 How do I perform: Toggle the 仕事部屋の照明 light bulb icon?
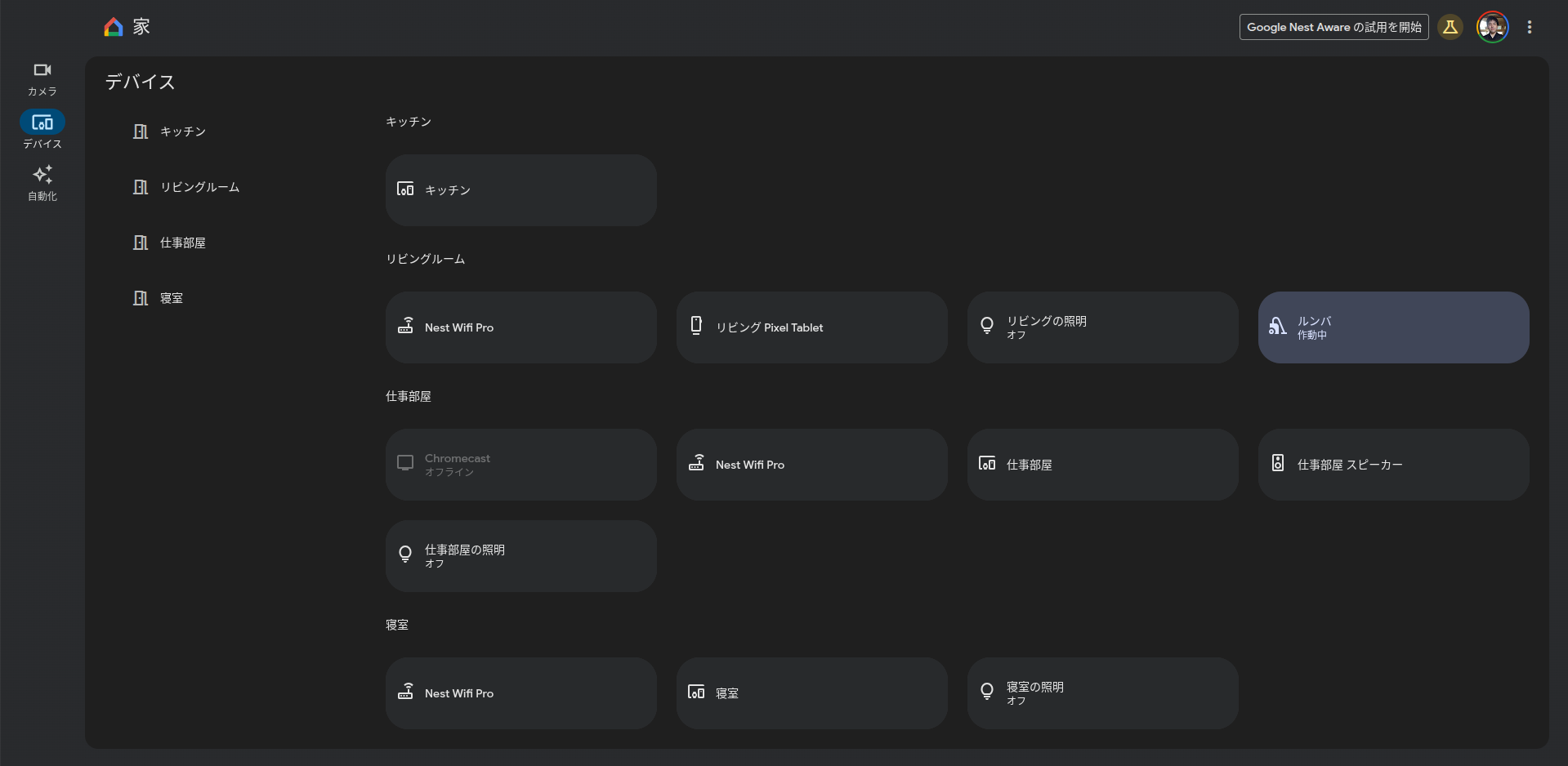(405, 554)
